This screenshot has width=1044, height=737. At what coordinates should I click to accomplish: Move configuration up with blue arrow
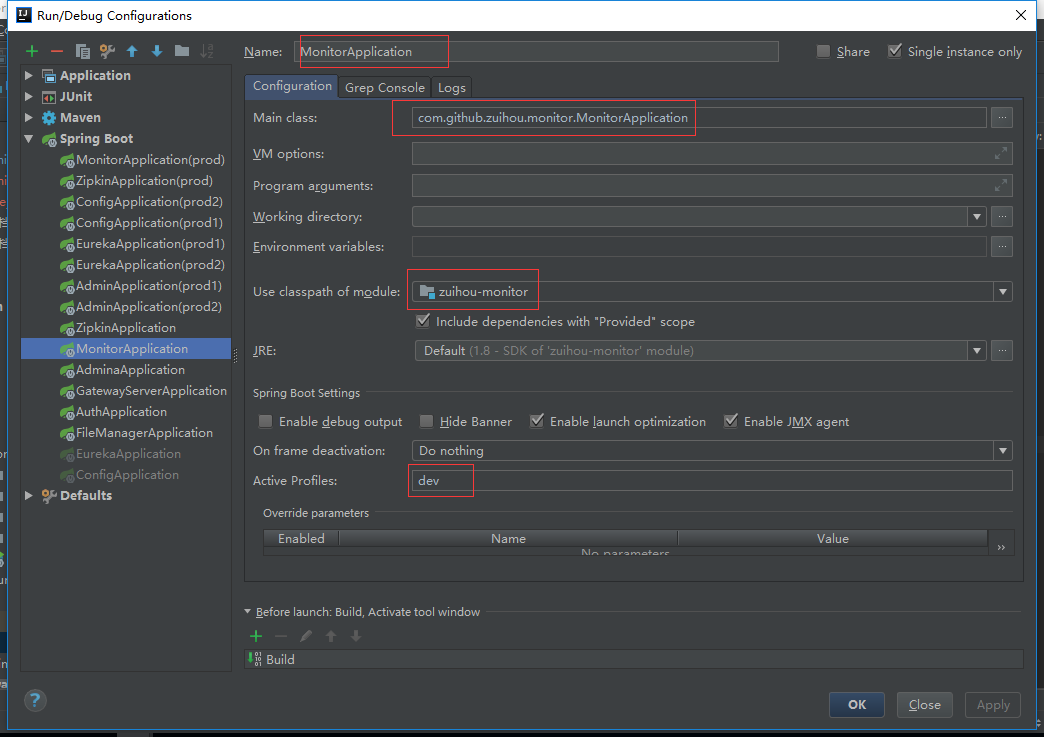(132, 51)
